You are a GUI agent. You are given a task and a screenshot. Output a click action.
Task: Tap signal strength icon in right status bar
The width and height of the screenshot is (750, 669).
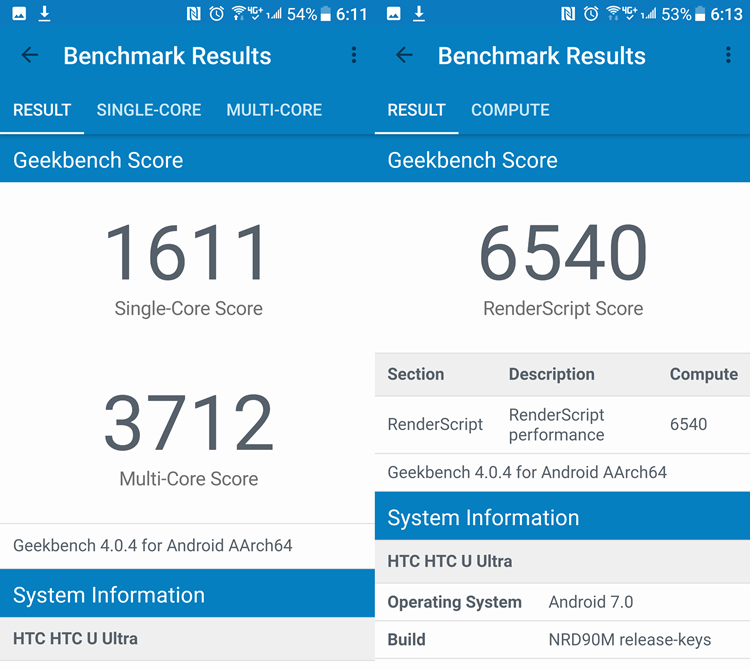coord(649,14)
